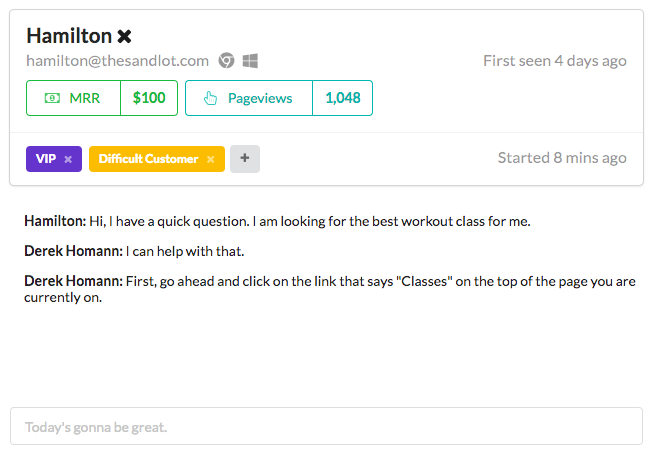Click the First seen 4 days ago text
Viewport: 667px width, 454px height.
pyautogui.click(x=555, y=61)
